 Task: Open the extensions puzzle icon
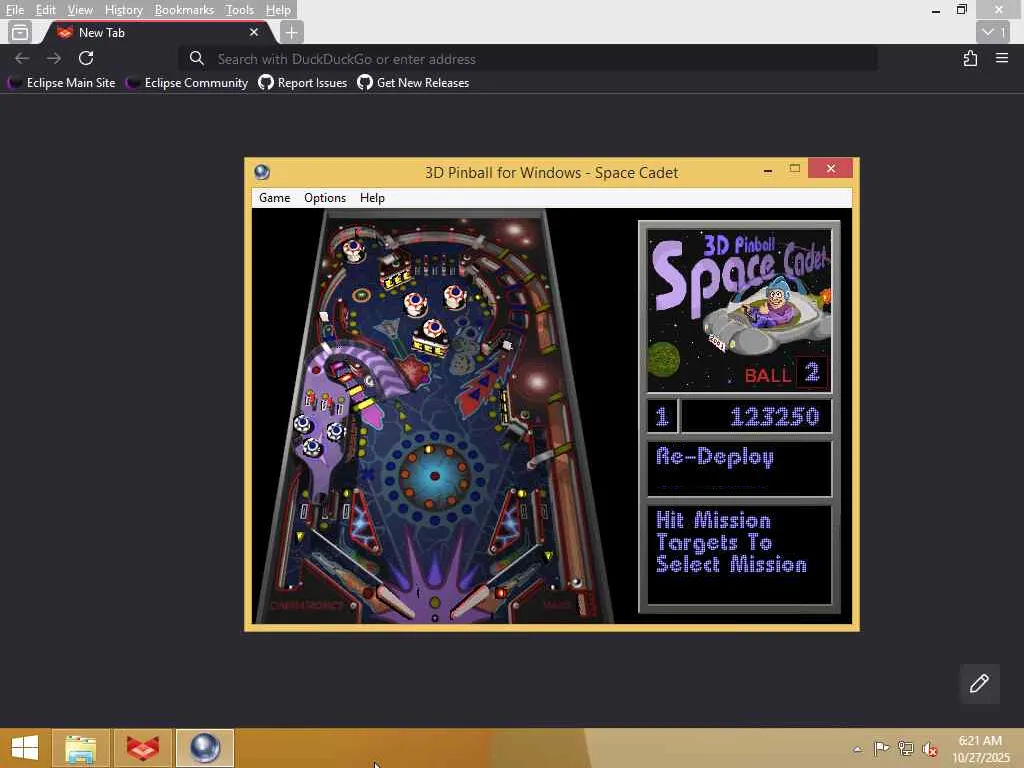click(x=970, y=59)
